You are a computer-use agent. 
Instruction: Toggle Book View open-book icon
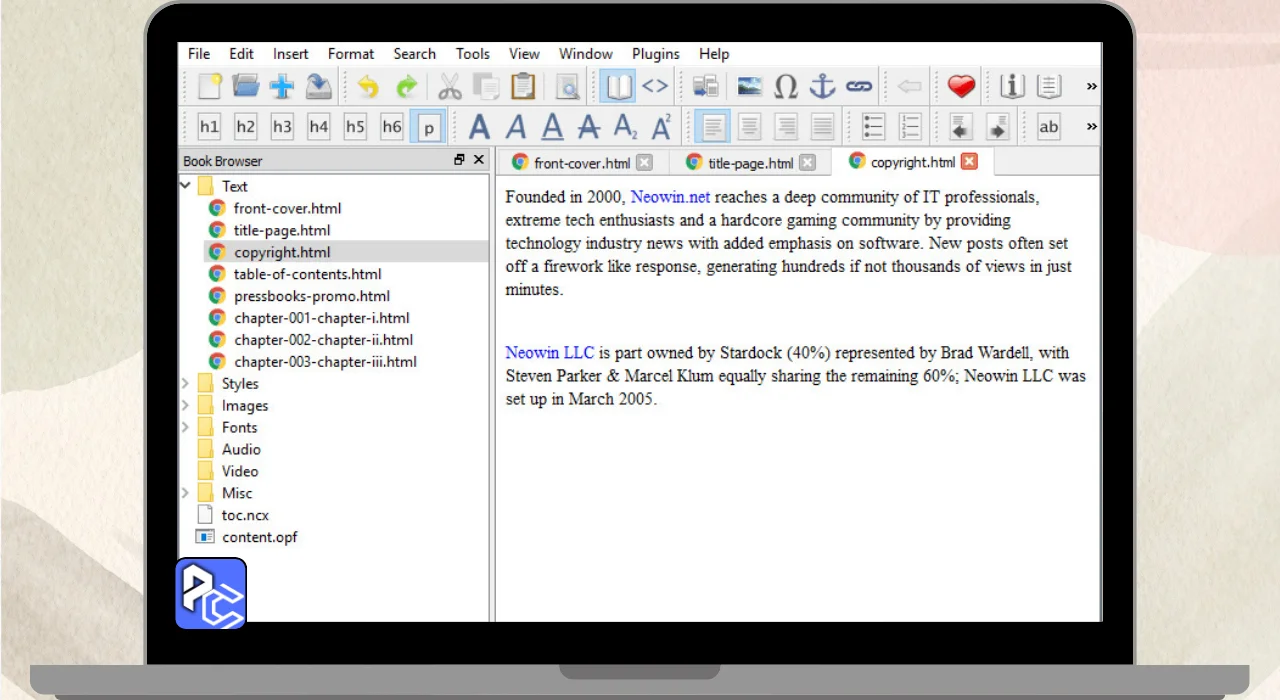pos(619,87)
